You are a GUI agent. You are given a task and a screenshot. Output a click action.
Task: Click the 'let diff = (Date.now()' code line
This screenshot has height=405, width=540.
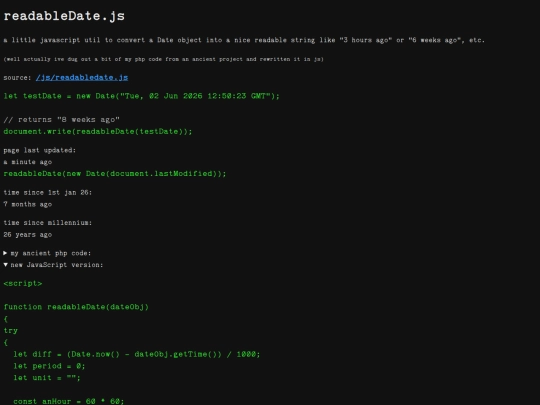coord(137,354)
